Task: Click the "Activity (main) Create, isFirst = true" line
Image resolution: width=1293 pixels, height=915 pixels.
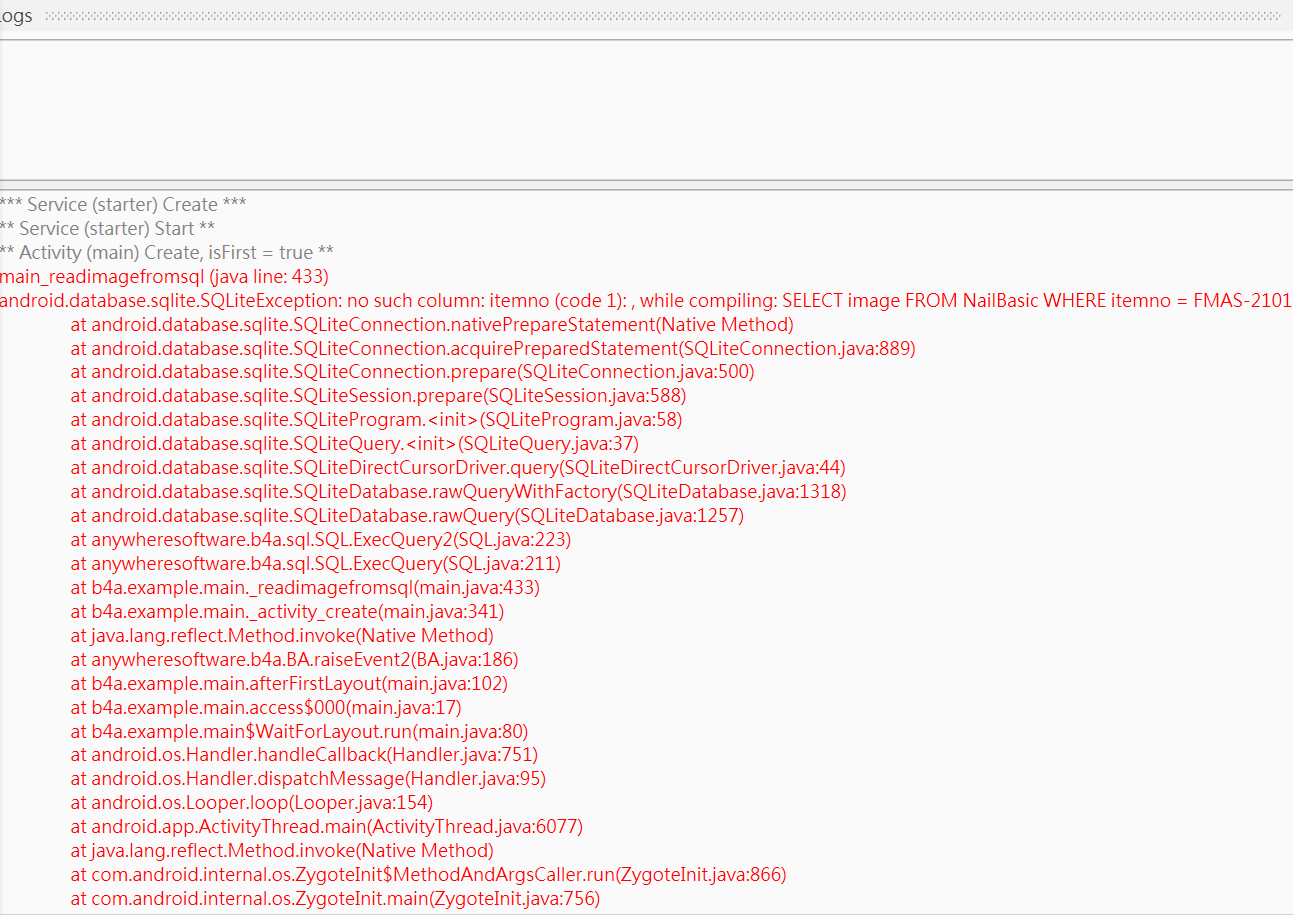Action: (167, 253)
